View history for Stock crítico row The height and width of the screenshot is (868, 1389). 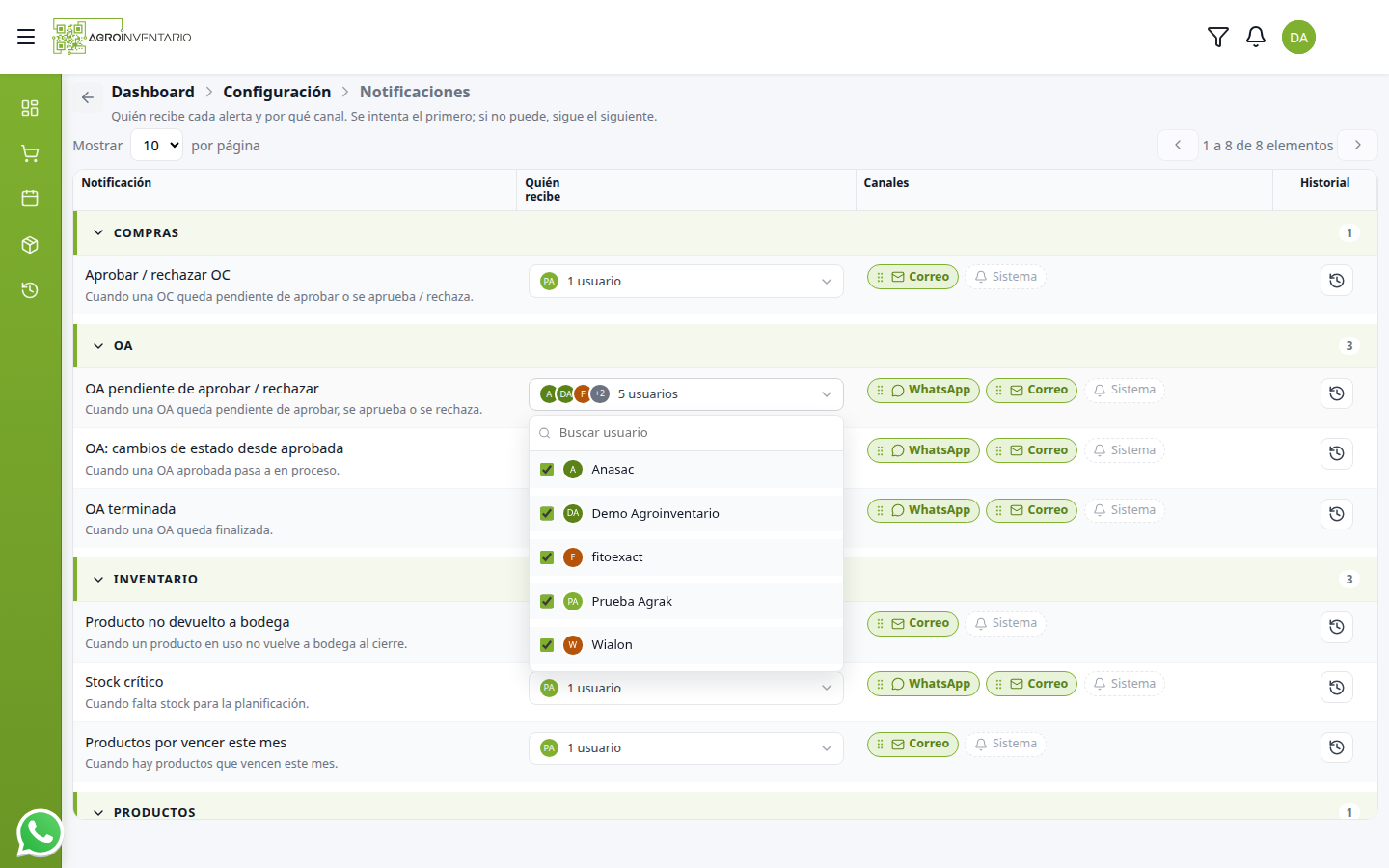click(1337, 688)
